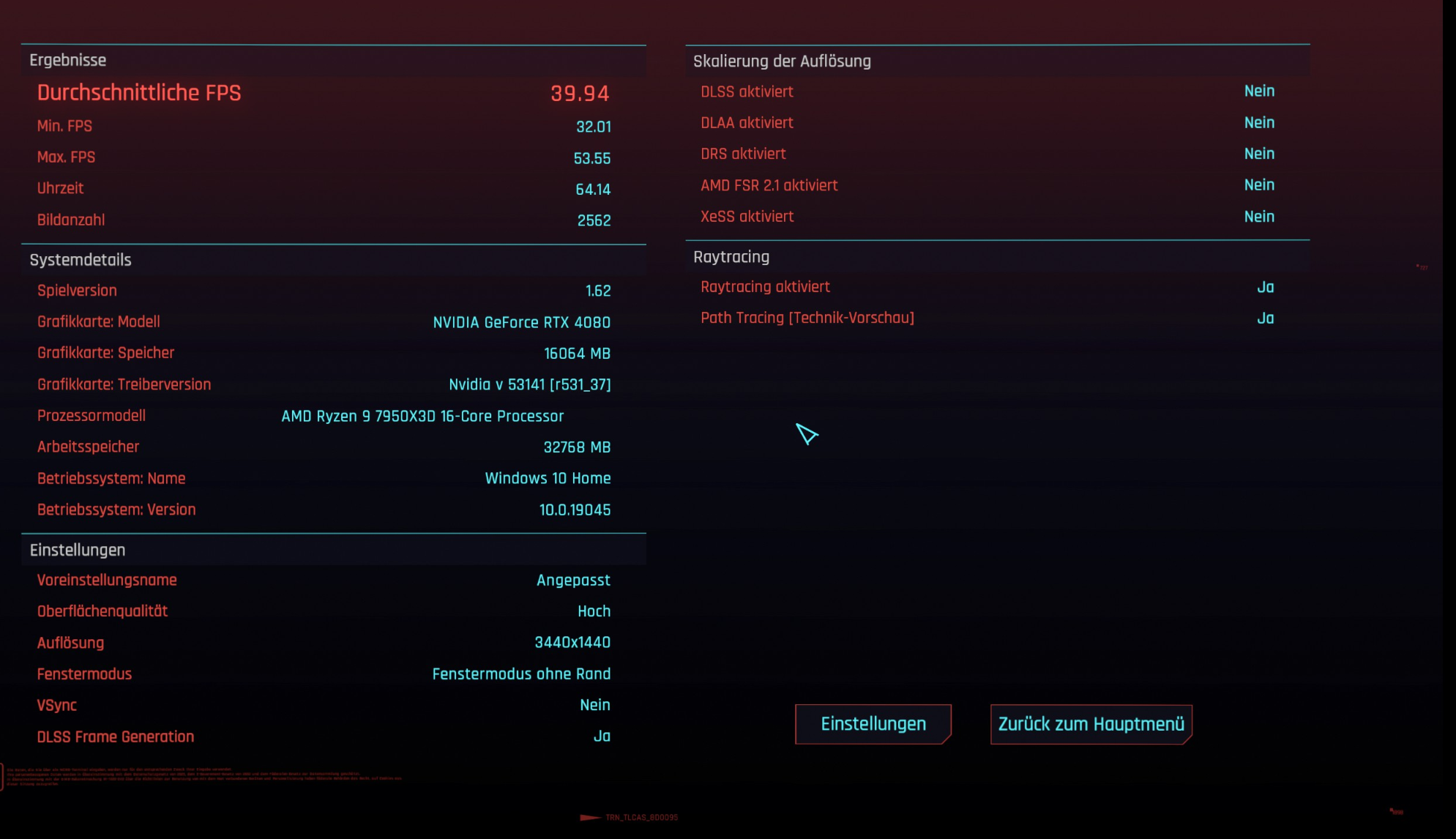Select the Auflösung value 3440x1440
Screen dimensions: 1456x839
pyautogui.click(x=572, y=642)
